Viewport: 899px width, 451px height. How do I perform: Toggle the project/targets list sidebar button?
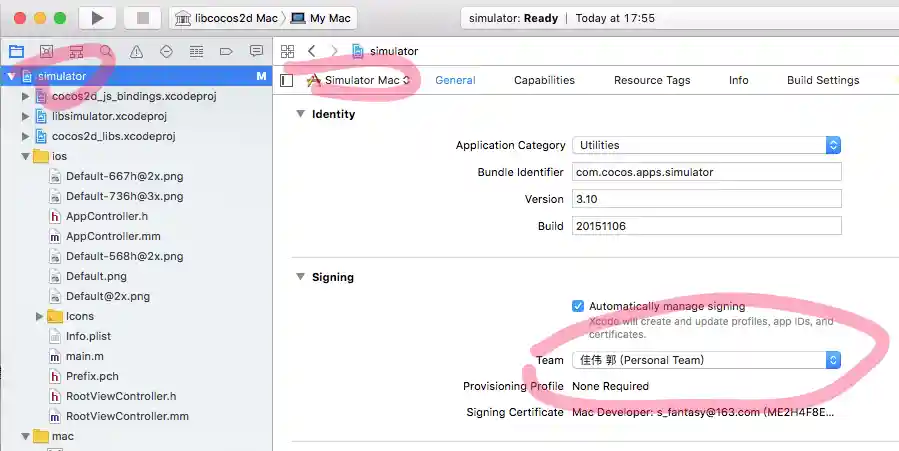(x=287, y=81)
